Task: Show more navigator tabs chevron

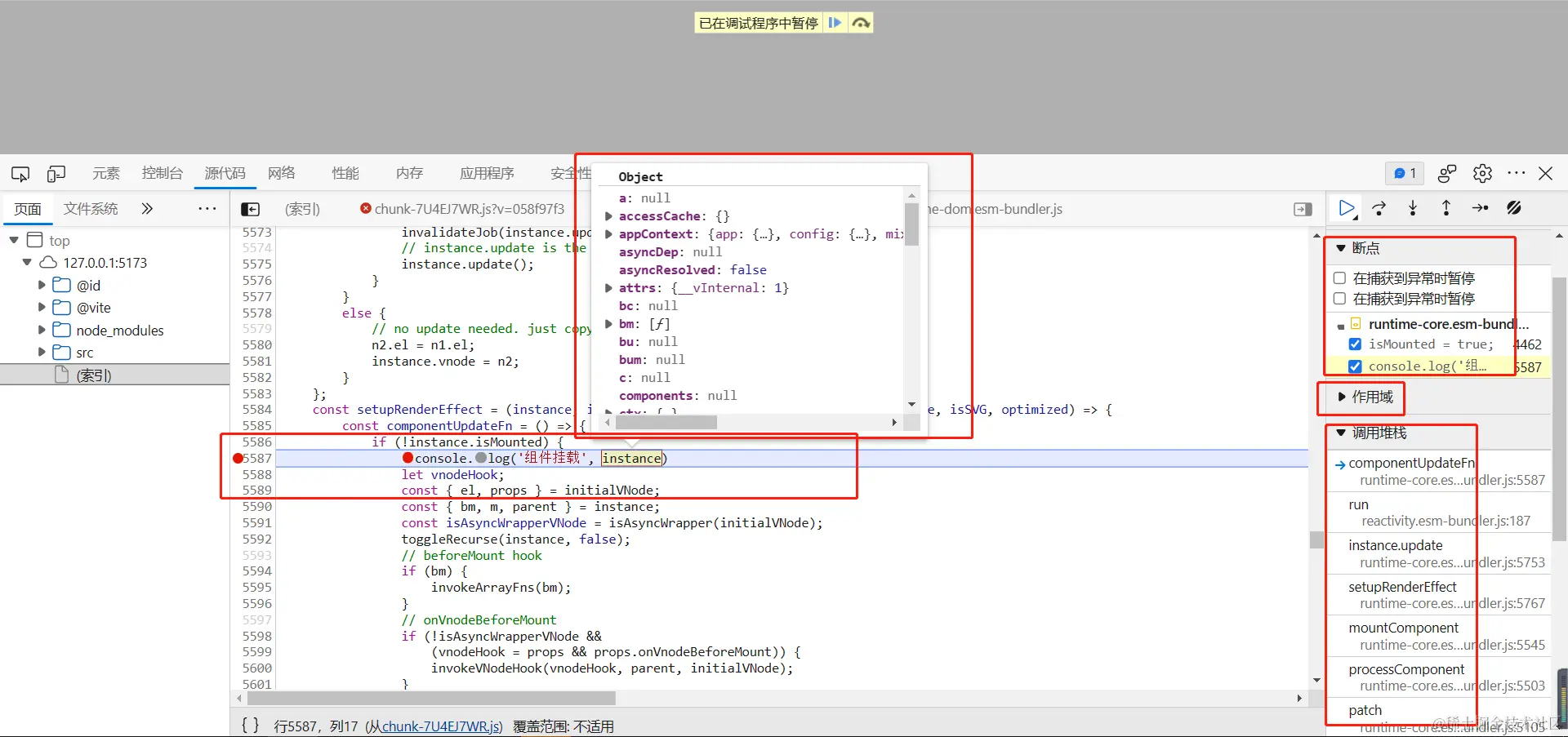Action: click(147, 209)
